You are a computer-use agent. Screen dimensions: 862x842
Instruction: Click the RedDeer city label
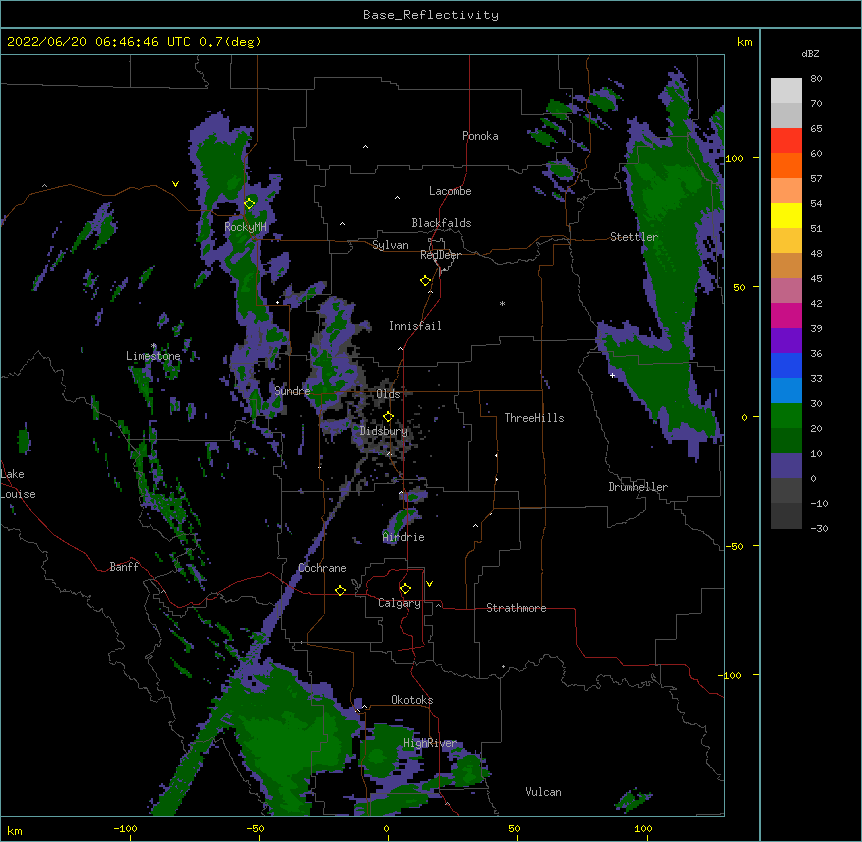point(440,255)
